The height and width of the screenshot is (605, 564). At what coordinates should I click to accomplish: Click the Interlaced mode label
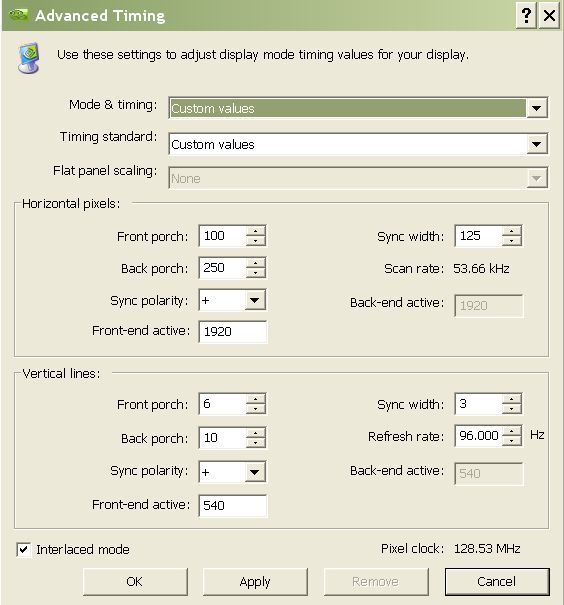tap(83, 549)
